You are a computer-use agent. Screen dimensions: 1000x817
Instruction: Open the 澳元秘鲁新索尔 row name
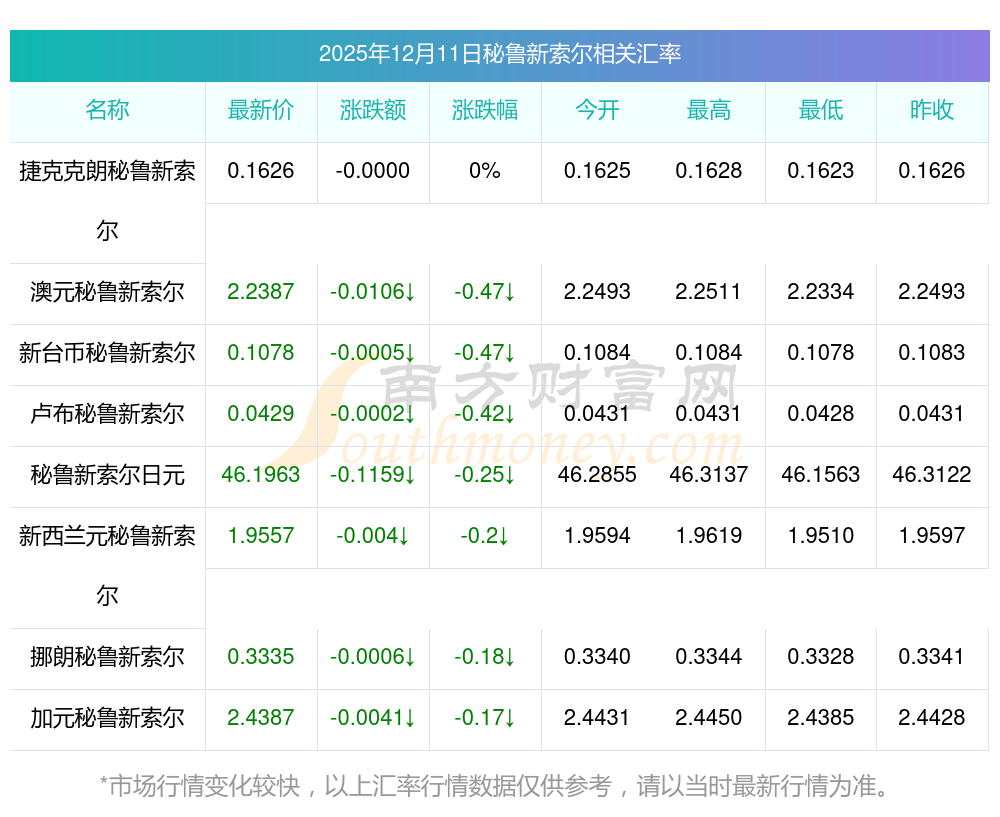coord(107,292)
